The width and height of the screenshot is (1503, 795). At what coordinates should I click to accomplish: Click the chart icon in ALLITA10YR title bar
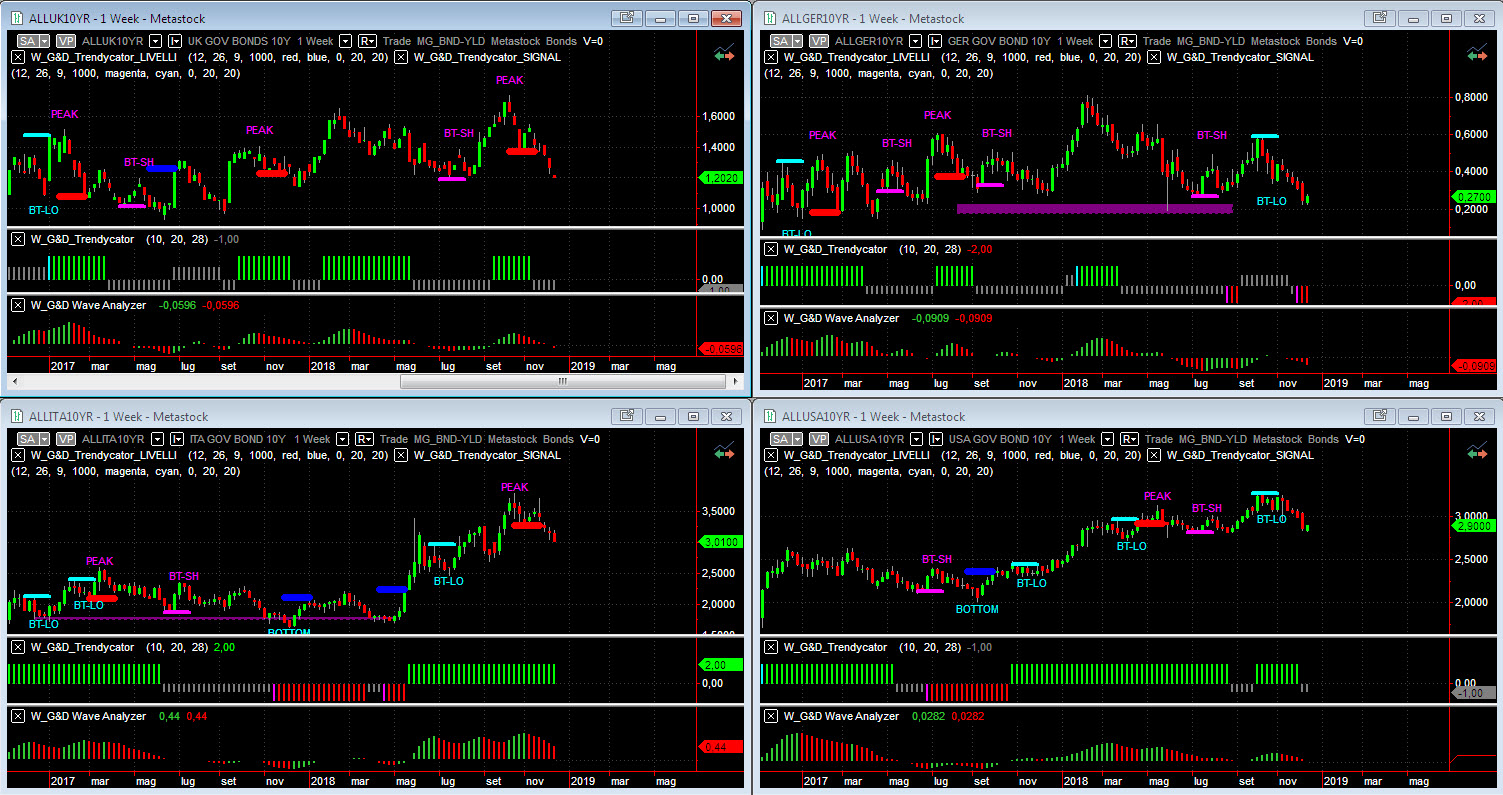(16, 416)
